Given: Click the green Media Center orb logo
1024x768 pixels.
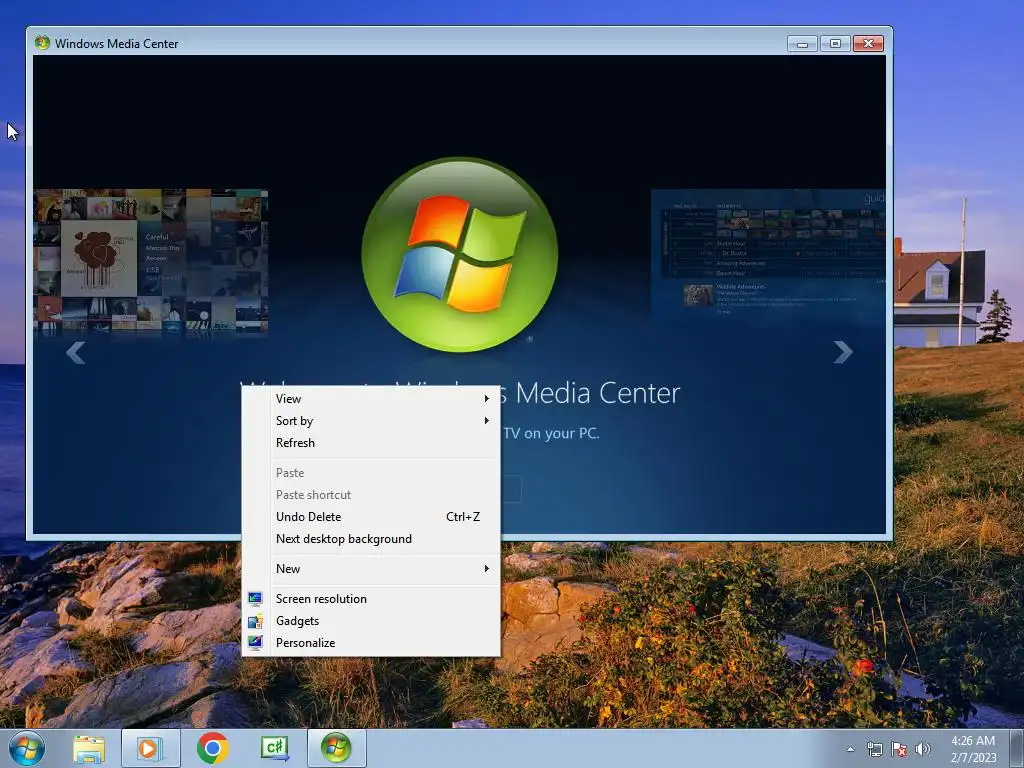Looking at the screenshot, I should tap(460, 255).
